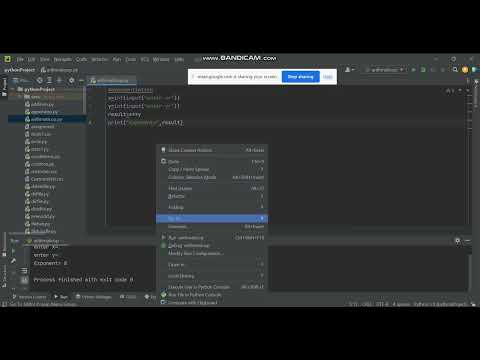The height and width of the screenshot is (360, 480).
Task: Choose Run File in Python Console
Action: tap(212, 295)
